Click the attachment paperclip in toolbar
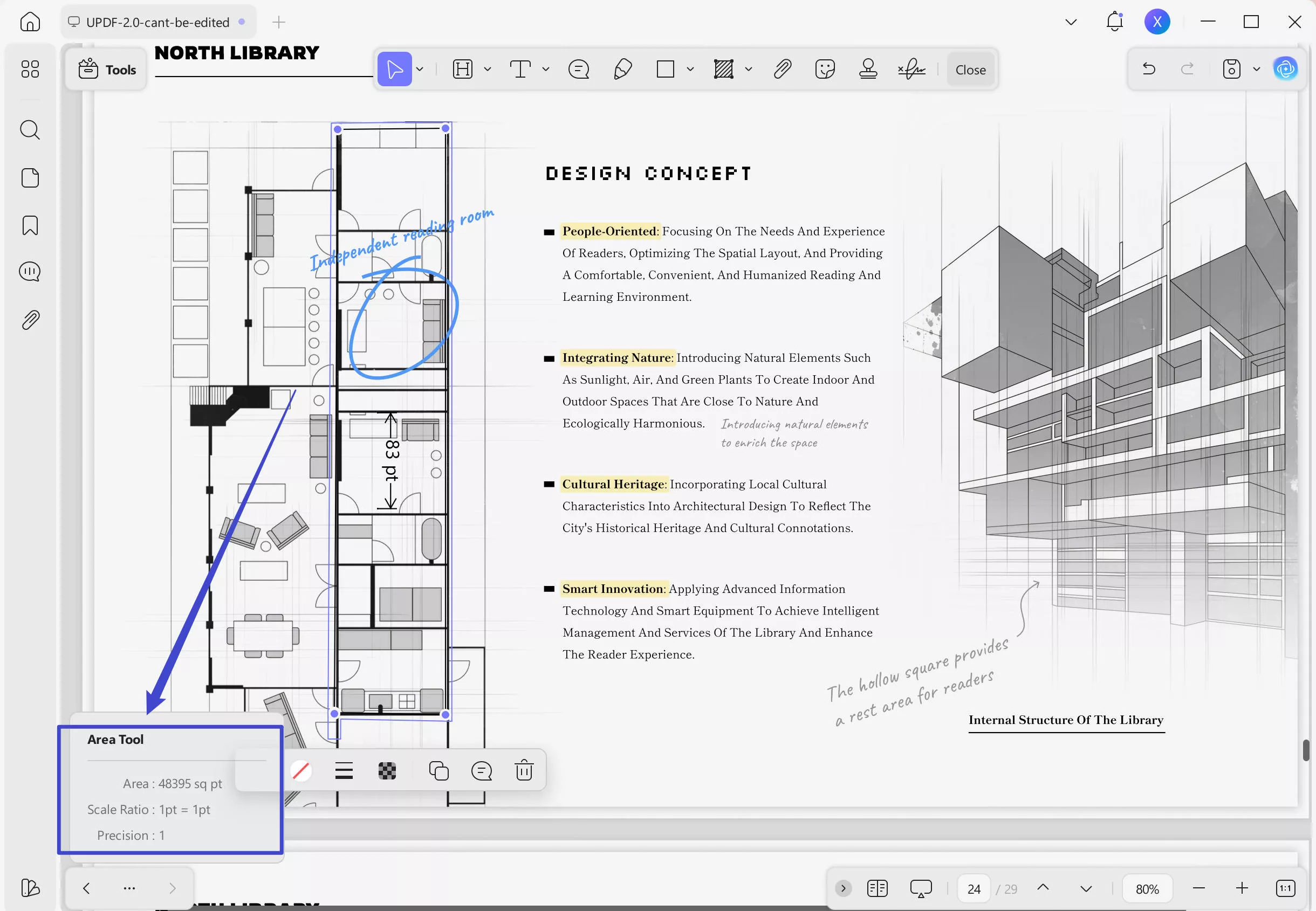The width and height of the screenshot is (1316, 911). [782, 70]
